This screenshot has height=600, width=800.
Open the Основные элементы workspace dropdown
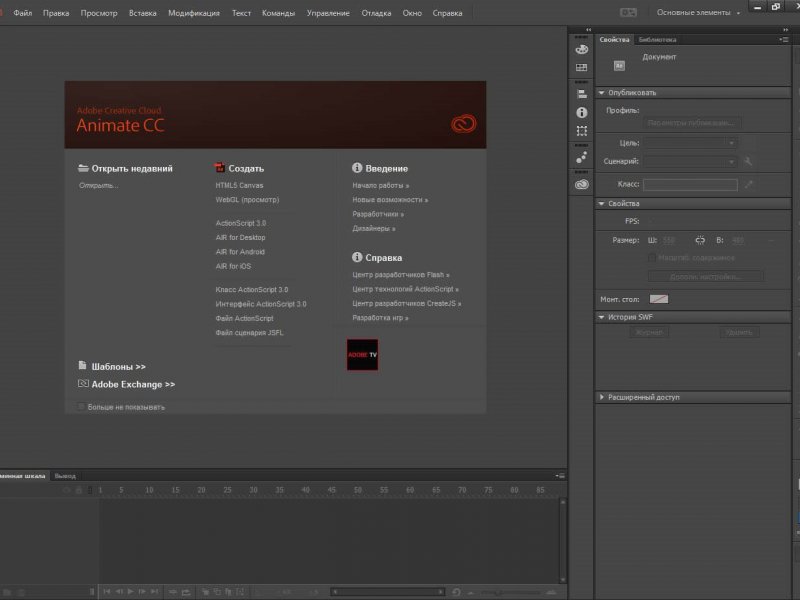698,13
